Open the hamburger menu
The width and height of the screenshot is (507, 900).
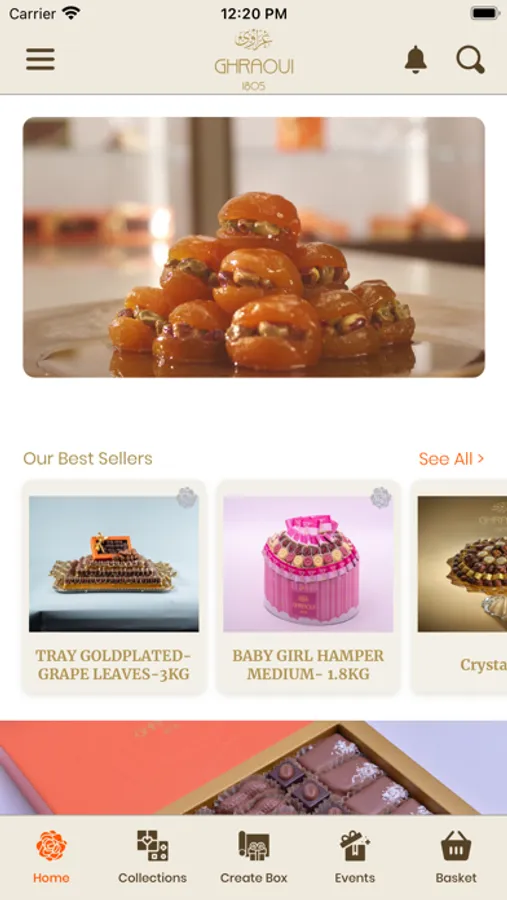point(40,60)
